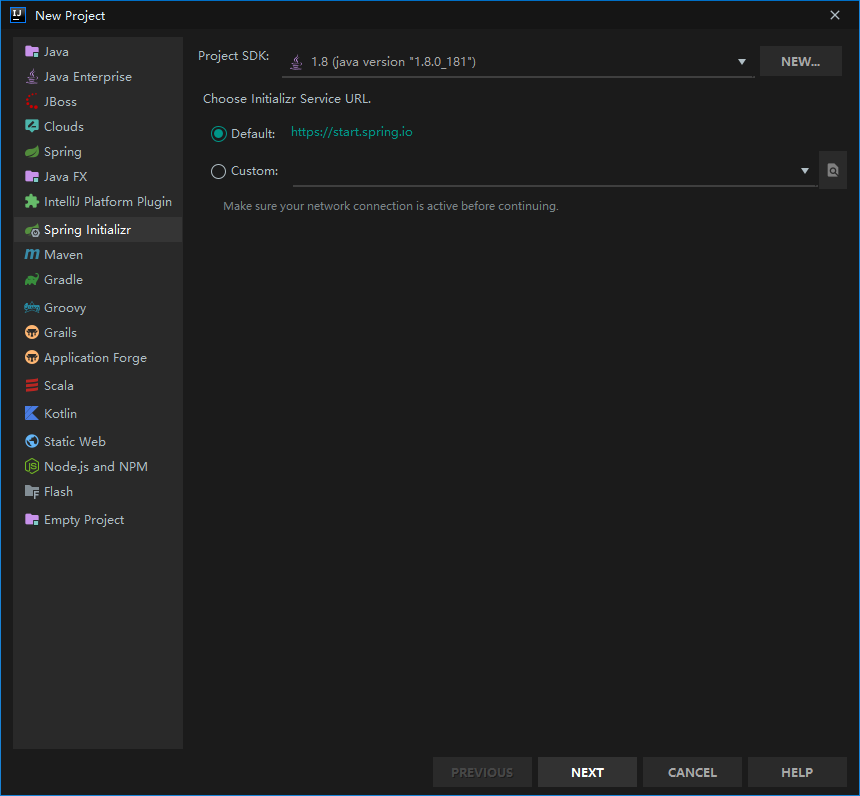Screen dimensions: 860x796
Task: Select Application Forge label
Action: point(95,358)
